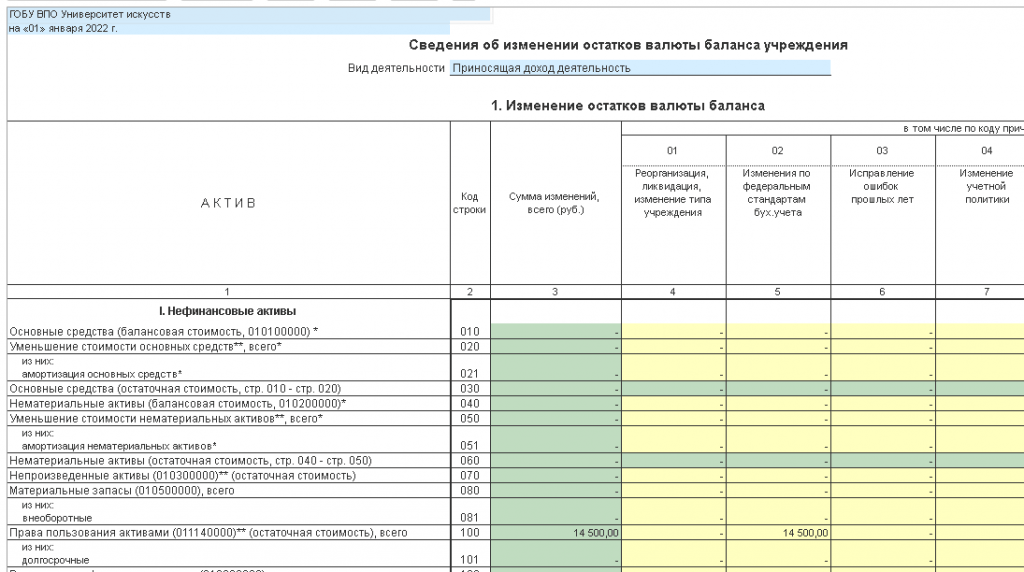The width and height of the screenshot is (1024, 572).
Task: Select row 080 cell in error correction column
Action: pos(883,490)
